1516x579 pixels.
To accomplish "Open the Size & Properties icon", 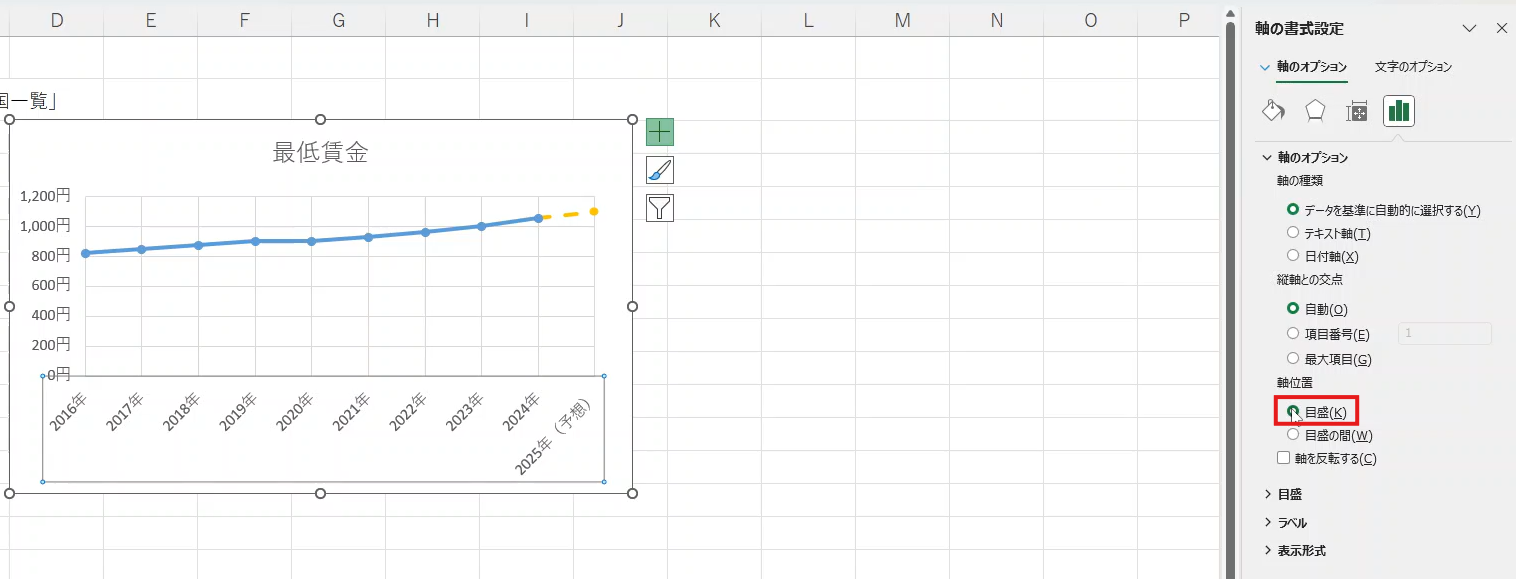I will 1357,111.
